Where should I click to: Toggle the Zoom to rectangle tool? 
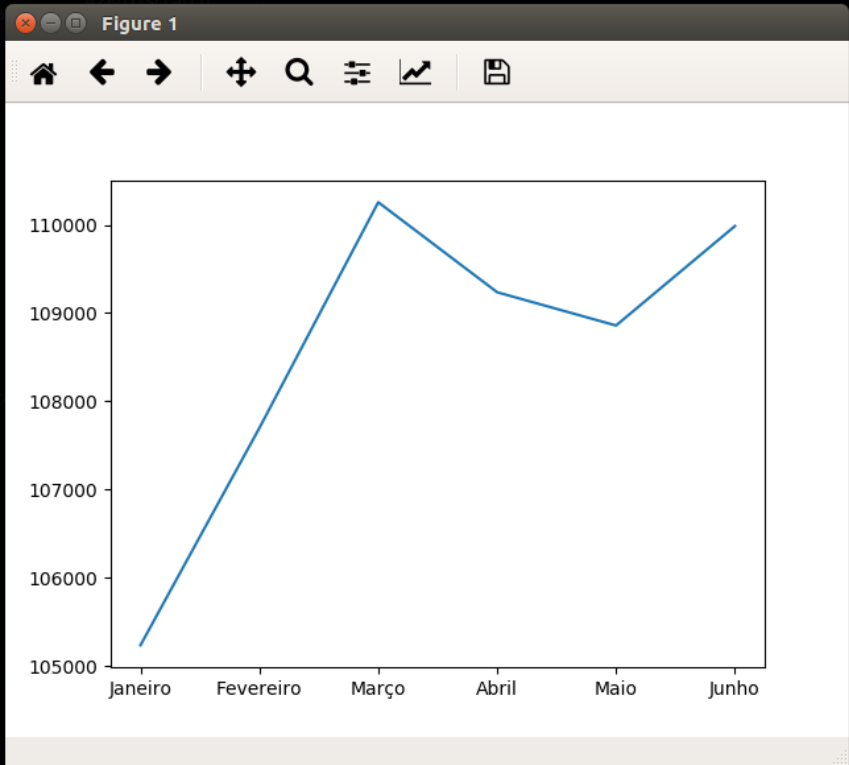pyautogui.click(x=299, y=72)
